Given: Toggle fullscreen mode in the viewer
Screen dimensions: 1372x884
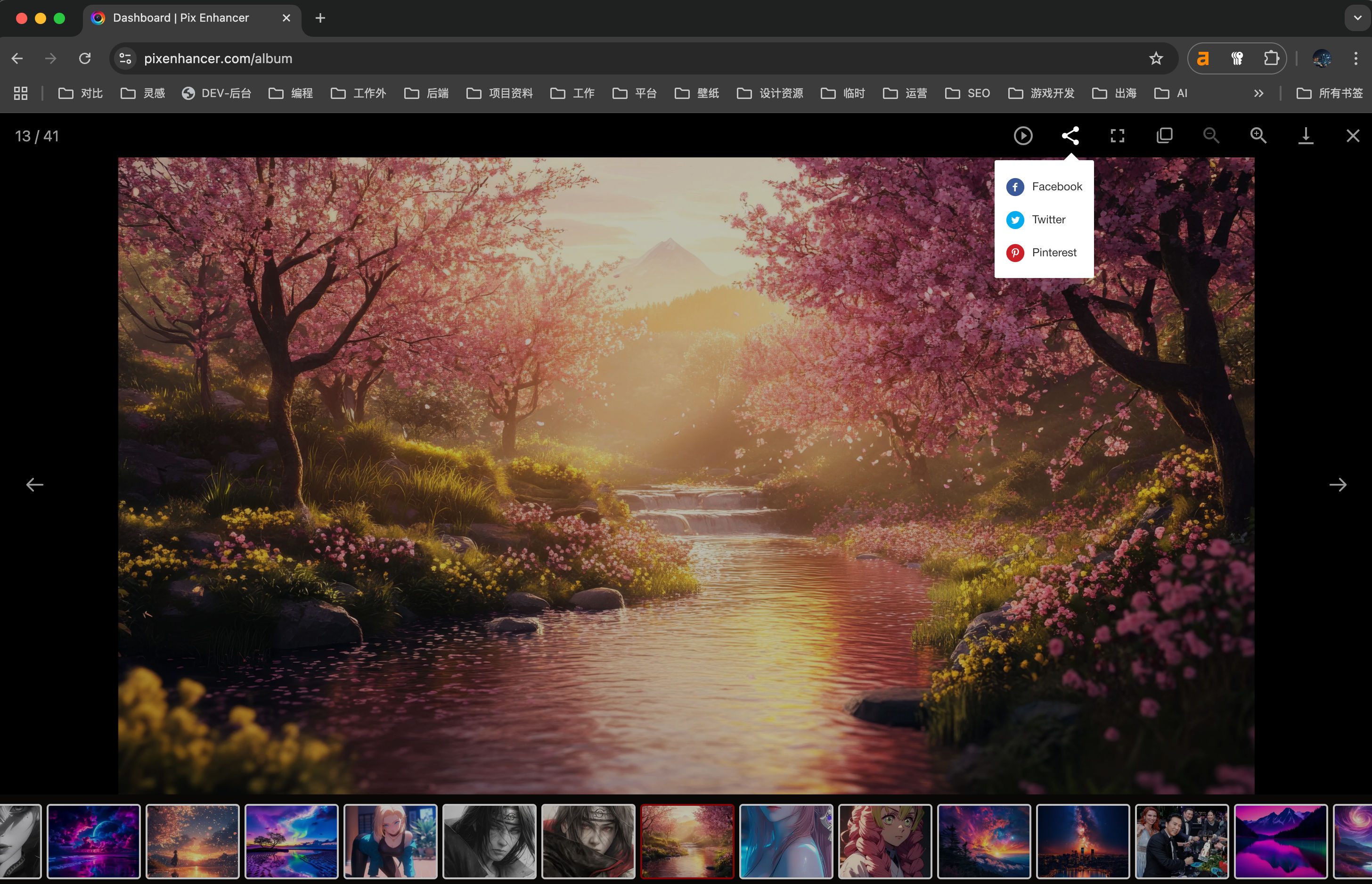Looking at the screenshot, I should pos(1117,136).
